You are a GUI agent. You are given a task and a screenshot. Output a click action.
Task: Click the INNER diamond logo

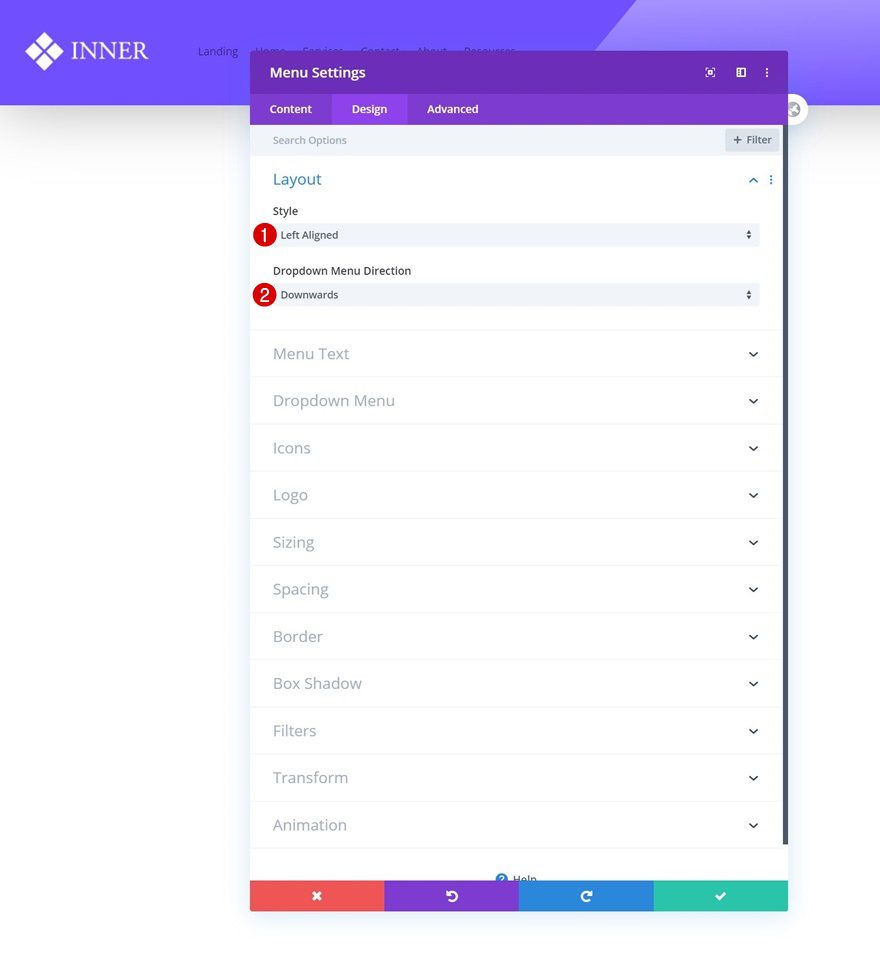[87, 51]
